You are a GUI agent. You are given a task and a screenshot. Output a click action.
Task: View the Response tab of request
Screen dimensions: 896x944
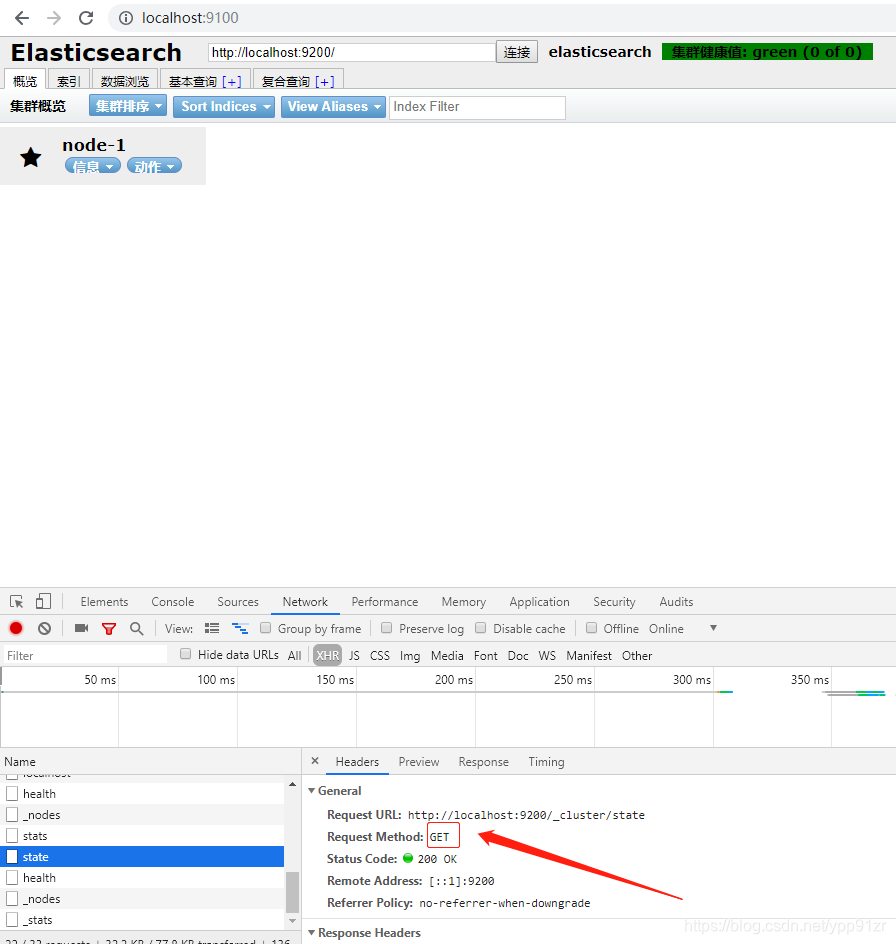pos(484,762)
